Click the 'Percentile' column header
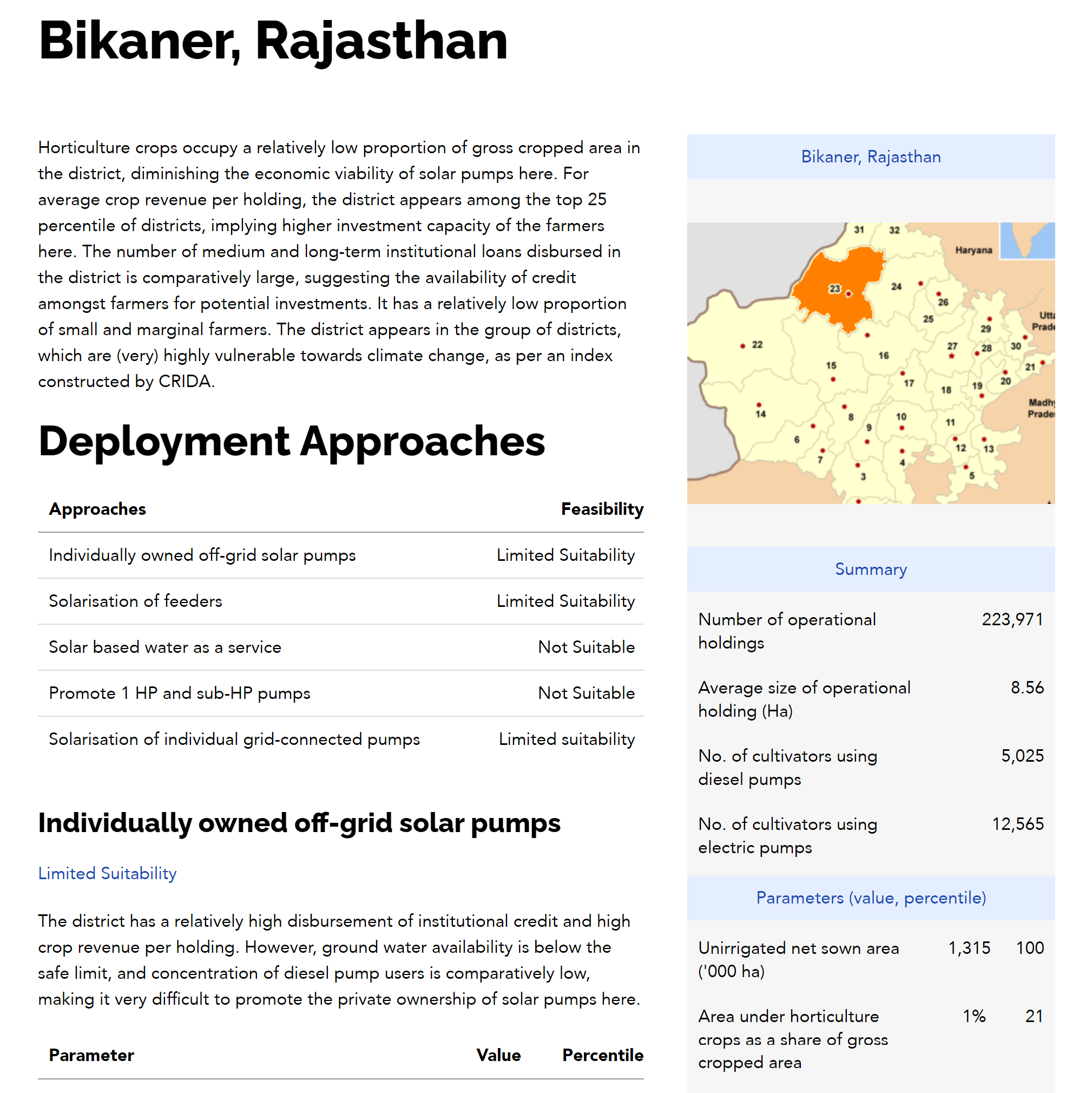This screenshot has height=1093, width=1092. 602,1055
